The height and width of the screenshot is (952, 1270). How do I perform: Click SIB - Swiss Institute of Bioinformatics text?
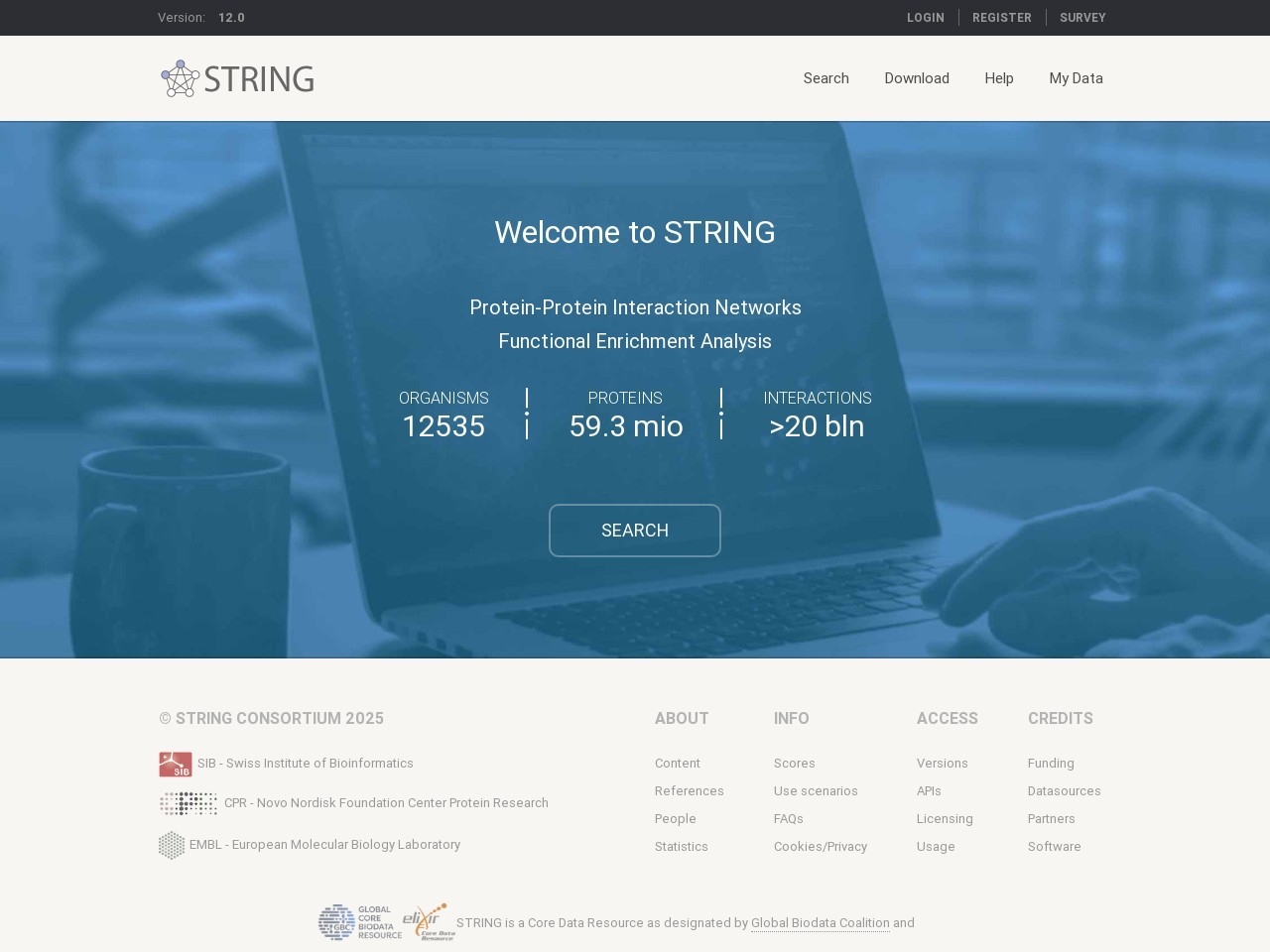point(306,764)
